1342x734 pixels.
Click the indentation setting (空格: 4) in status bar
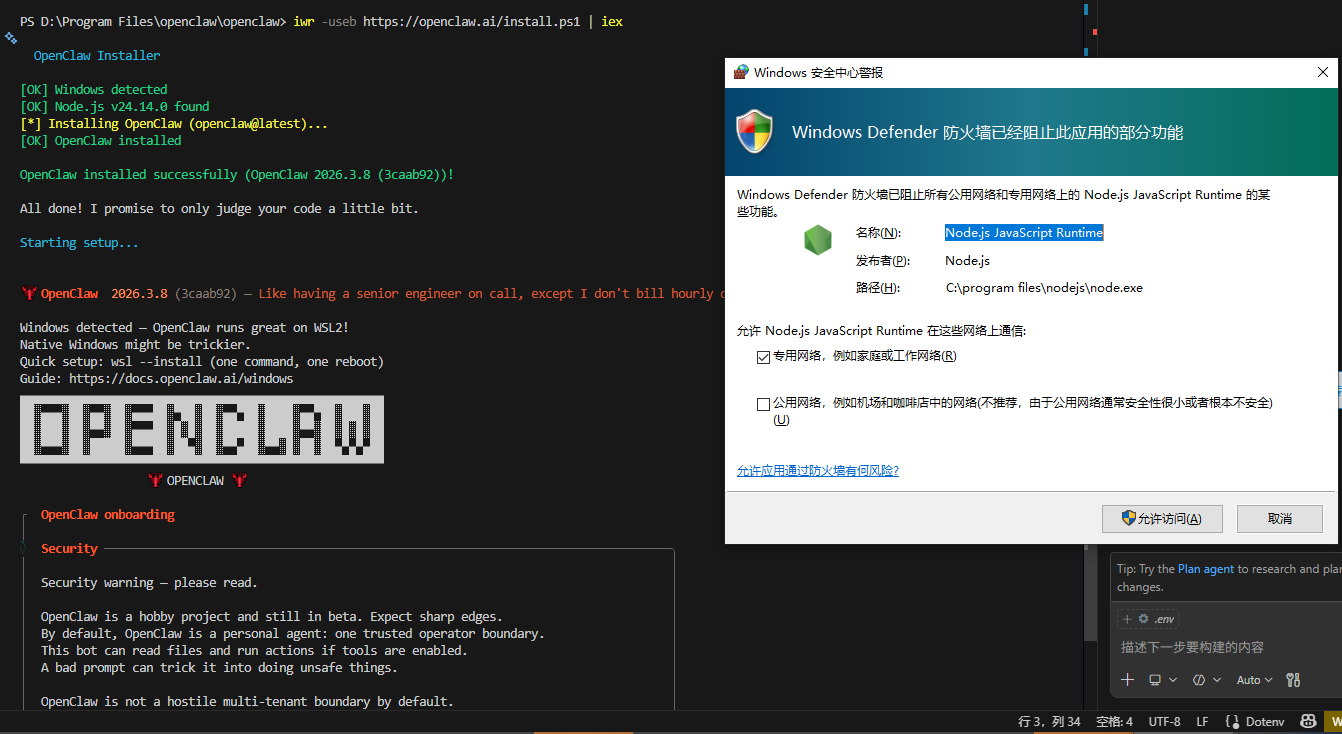coord(1114,722)
